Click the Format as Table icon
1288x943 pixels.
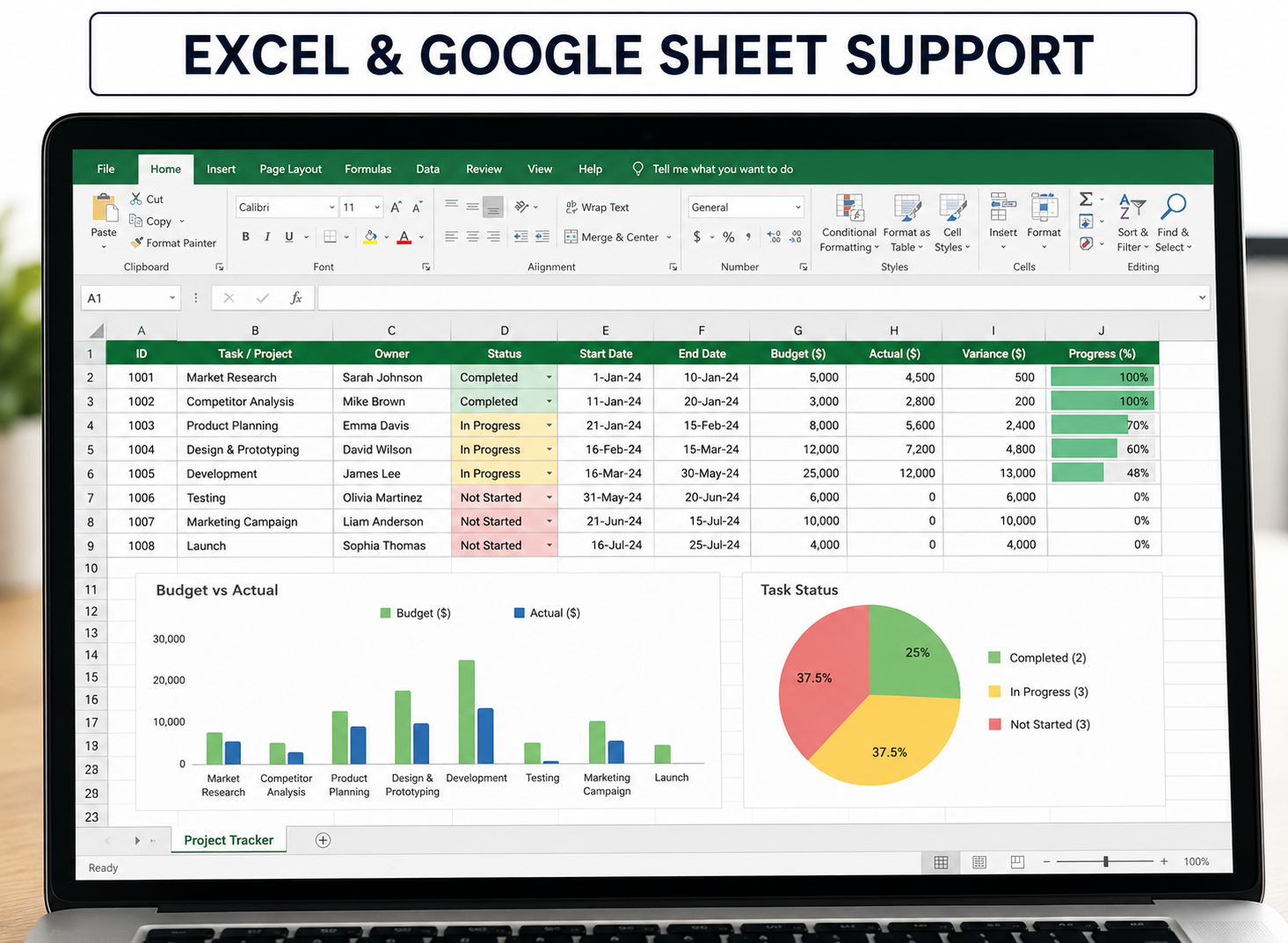(x=907, y=208)
